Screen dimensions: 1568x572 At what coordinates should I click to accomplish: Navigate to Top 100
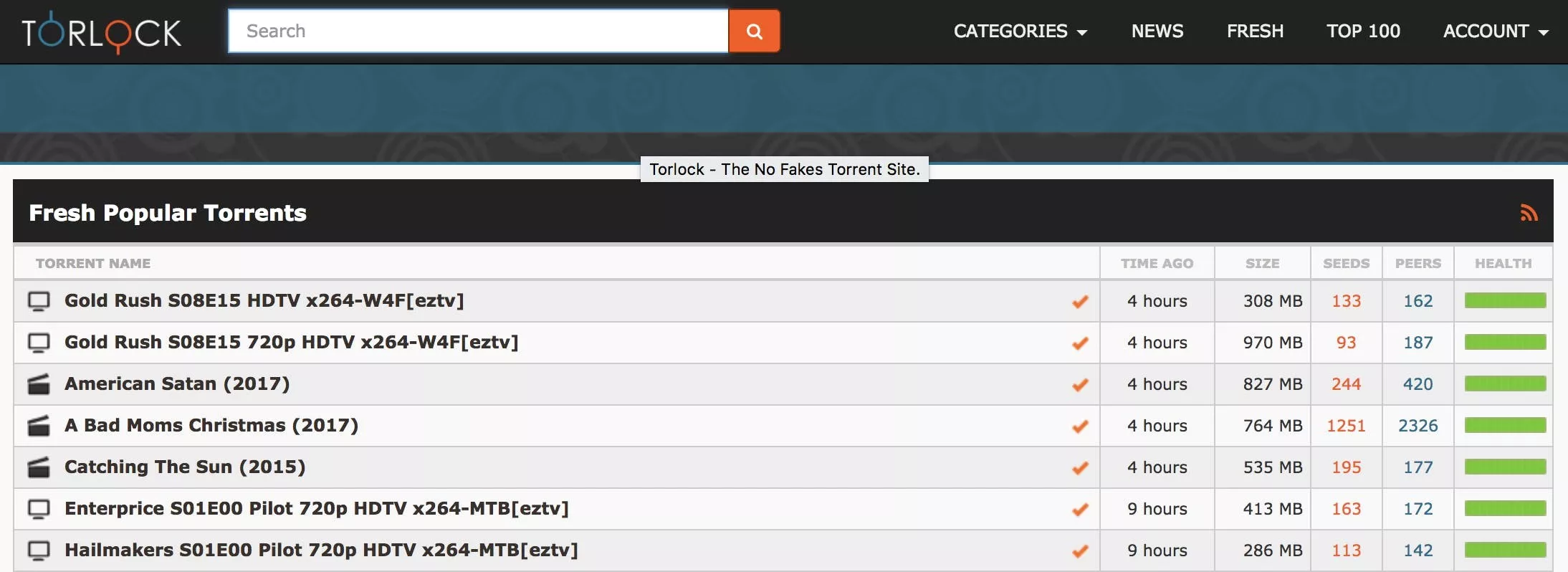click(x=1362, y=32)
